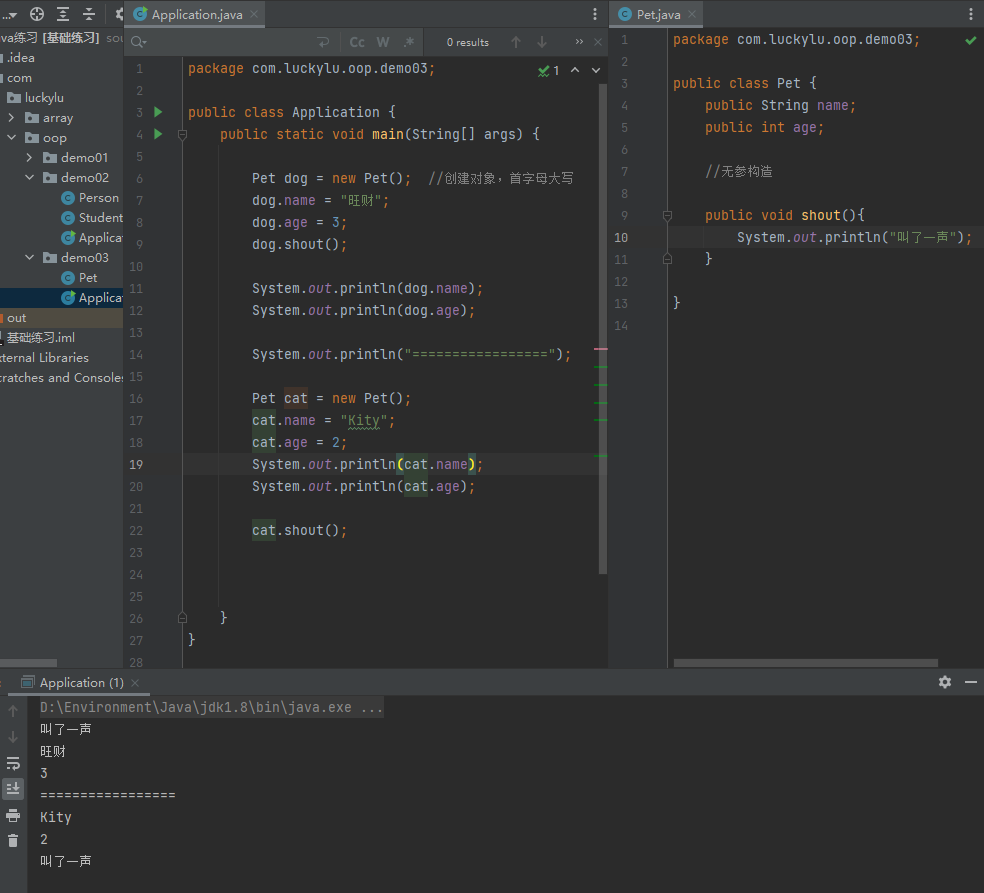
Task: Clear console output with the trash icon
Action: (13, 841)
